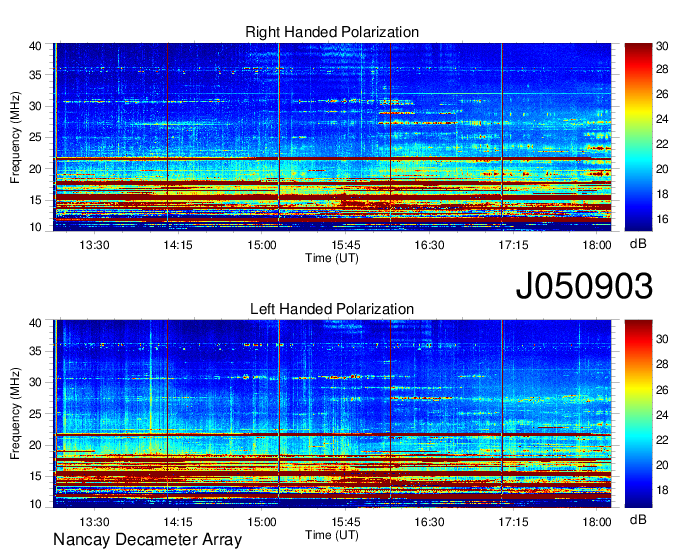
Task: Click the 15 MHz tick on Left Handed axis
Action: tap(35, 476)
